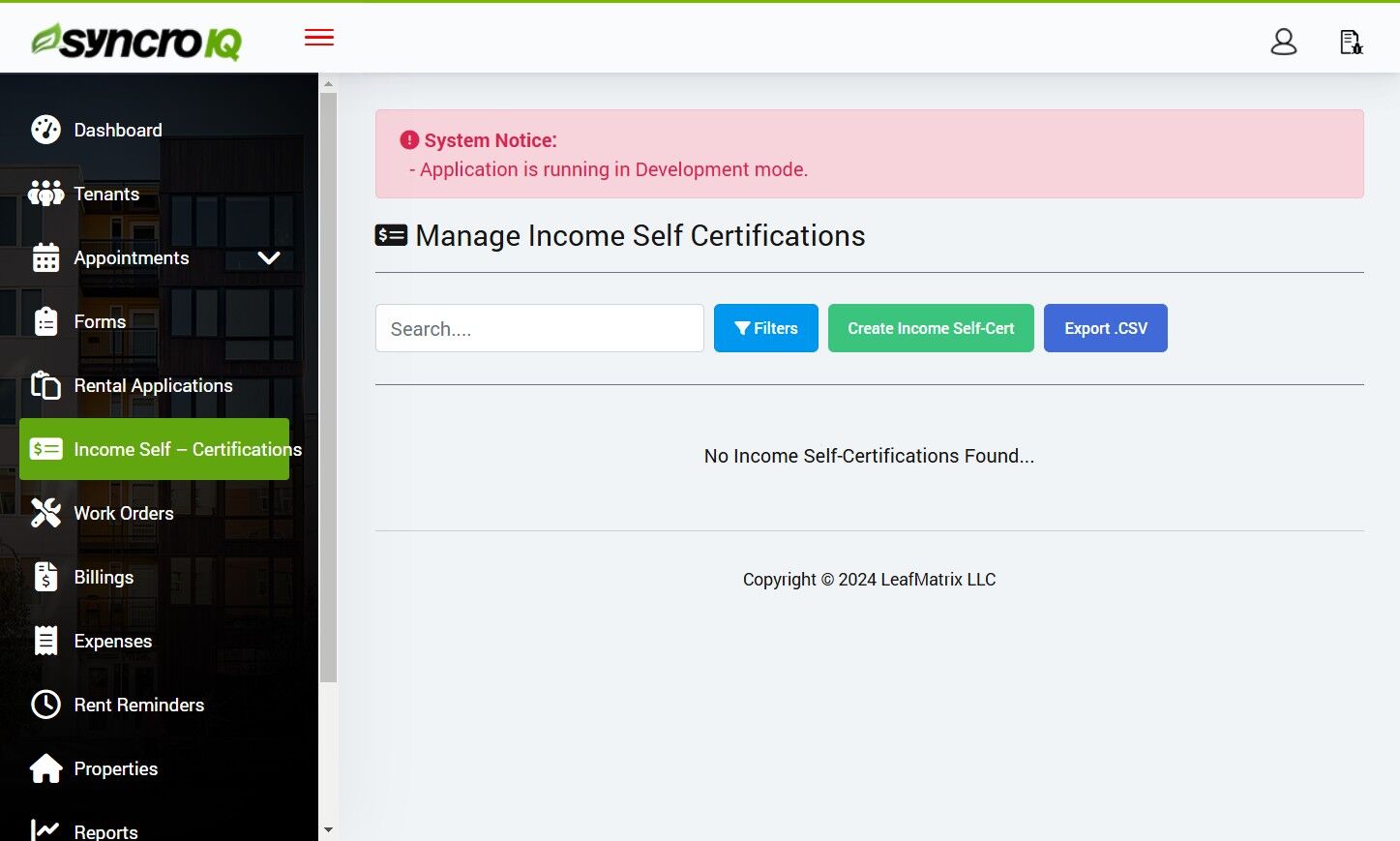Open the Filters button

pos(766,328)
